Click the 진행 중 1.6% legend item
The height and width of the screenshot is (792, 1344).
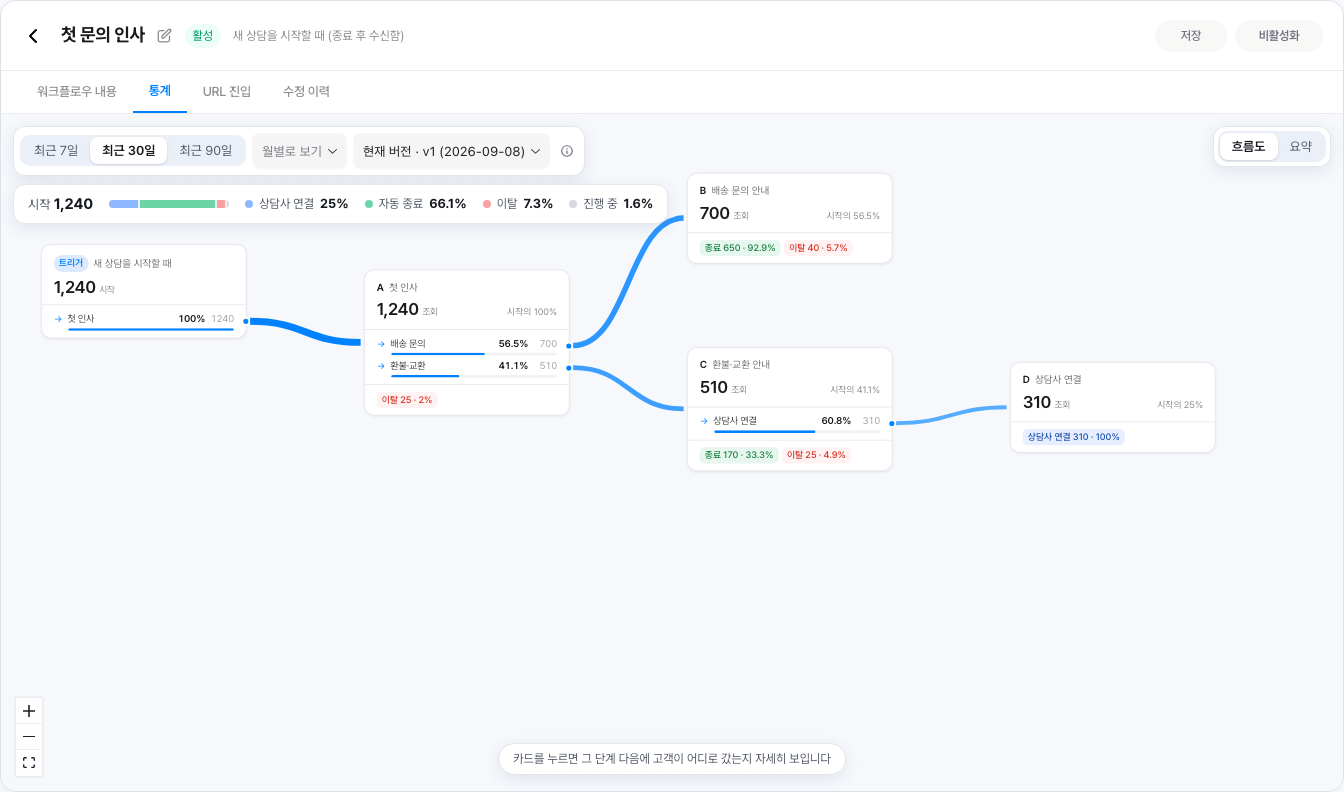click(610, 204)
